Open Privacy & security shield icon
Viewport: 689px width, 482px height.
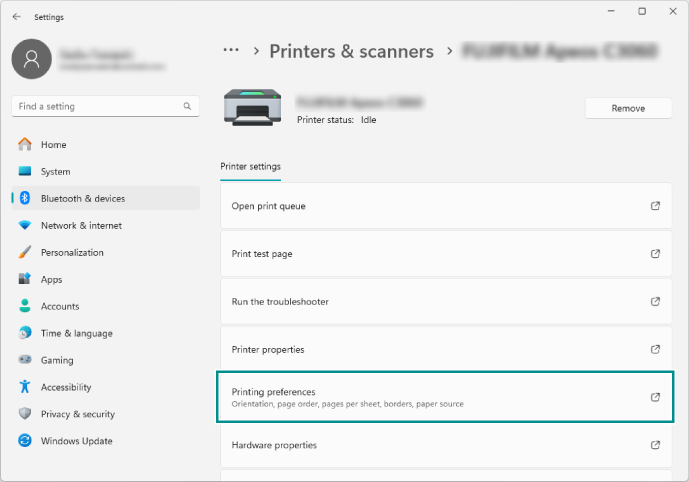(x=25, y=414)
